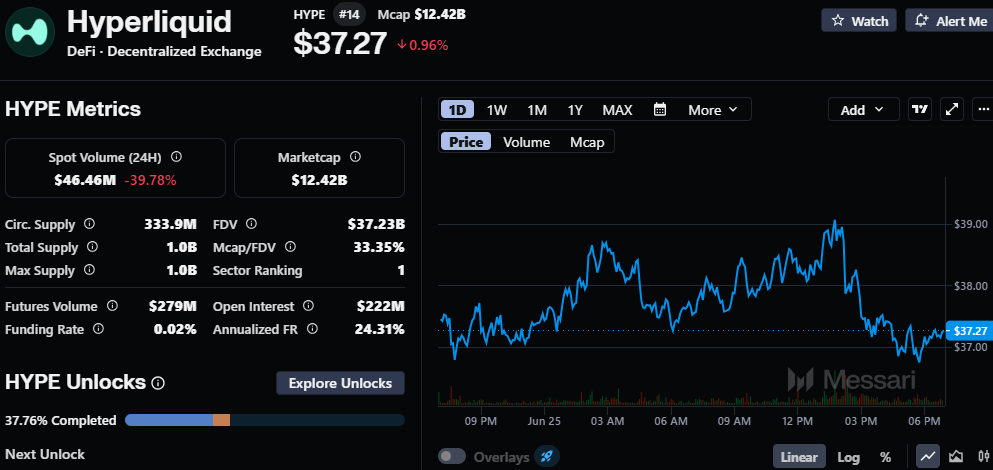Click the Mcap/FDV info icon

(290, 246)
